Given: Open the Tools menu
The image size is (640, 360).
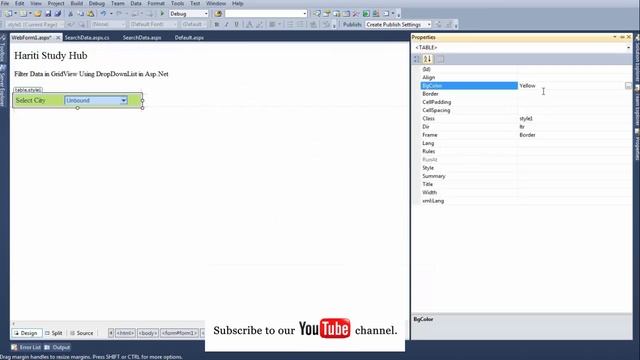Looking at the screenshot, I should (177, 4).
